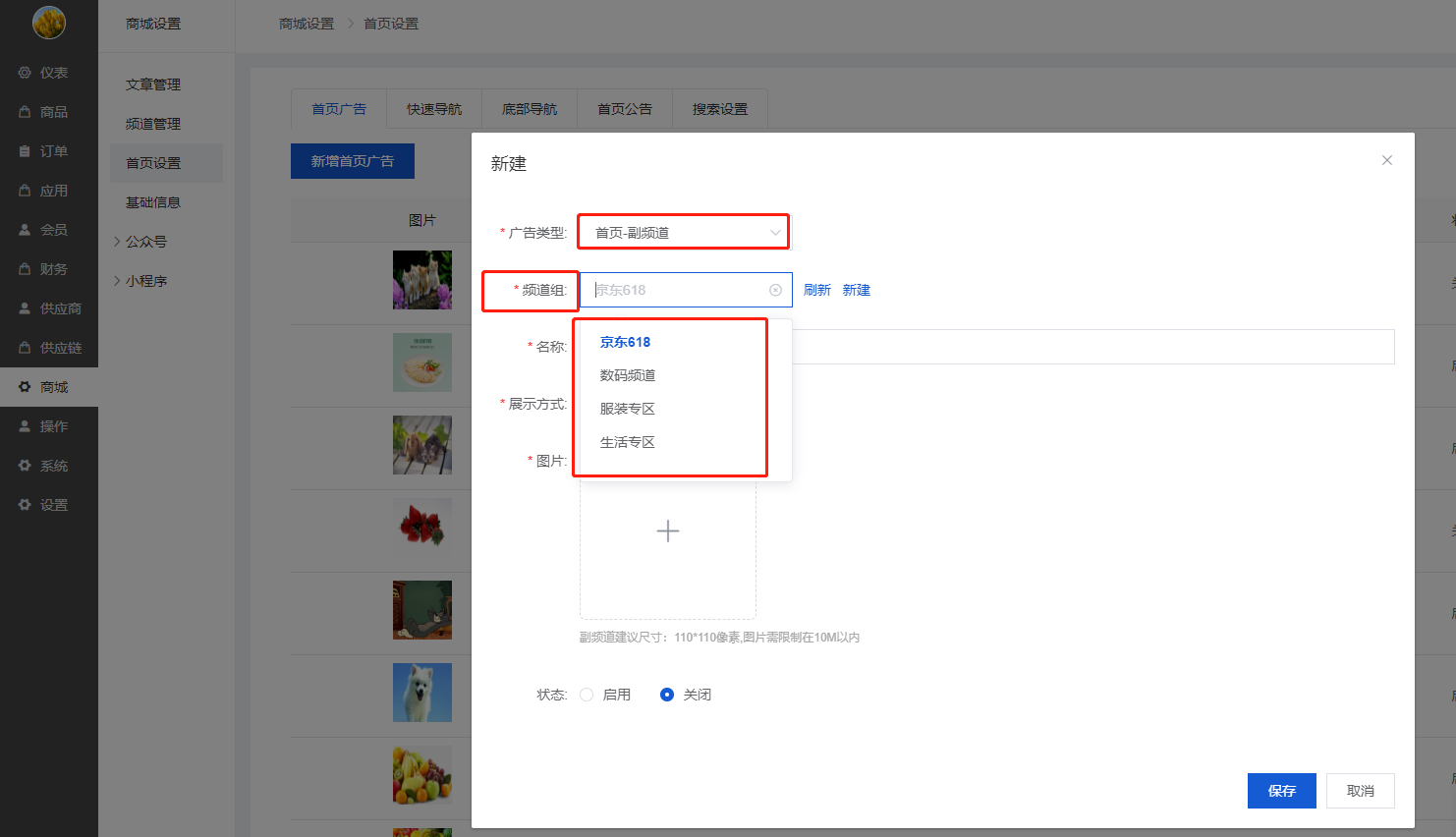This screenshot has width=1456, height=837.
Task: Clear the 频道组 field with the clear icon
Action: coord(775,290)
